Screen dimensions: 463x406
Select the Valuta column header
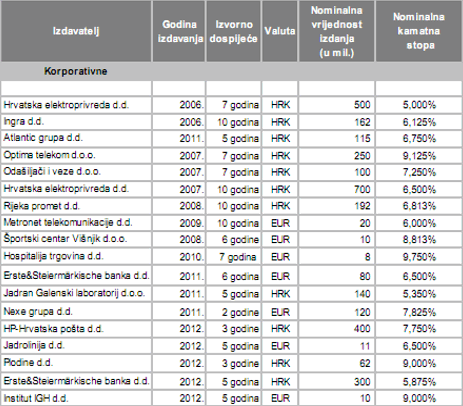(x=280, y=31)
